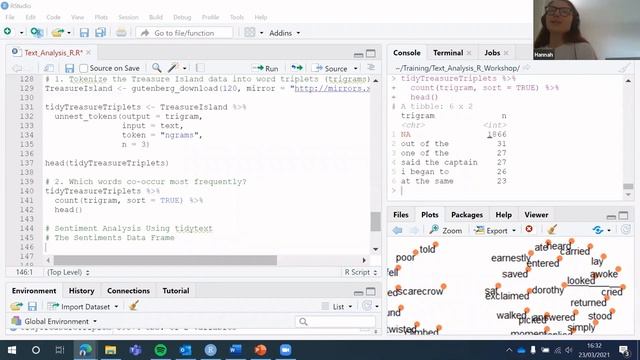The height and width of the screenshot is (360, 640).
Task: Re-run the previous code region
Action: (x=297, y=68)
